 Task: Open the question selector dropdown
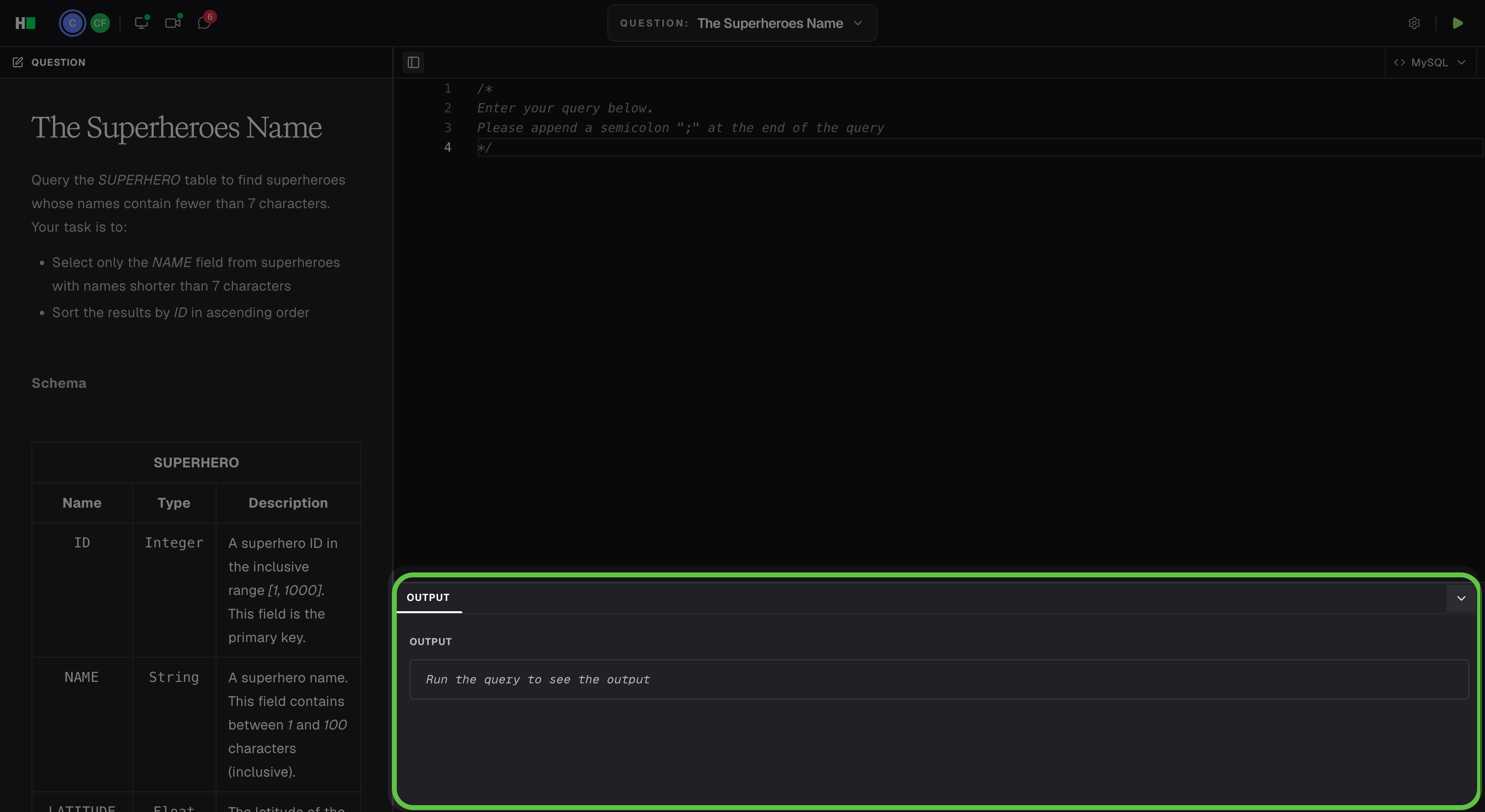[742, 23]
